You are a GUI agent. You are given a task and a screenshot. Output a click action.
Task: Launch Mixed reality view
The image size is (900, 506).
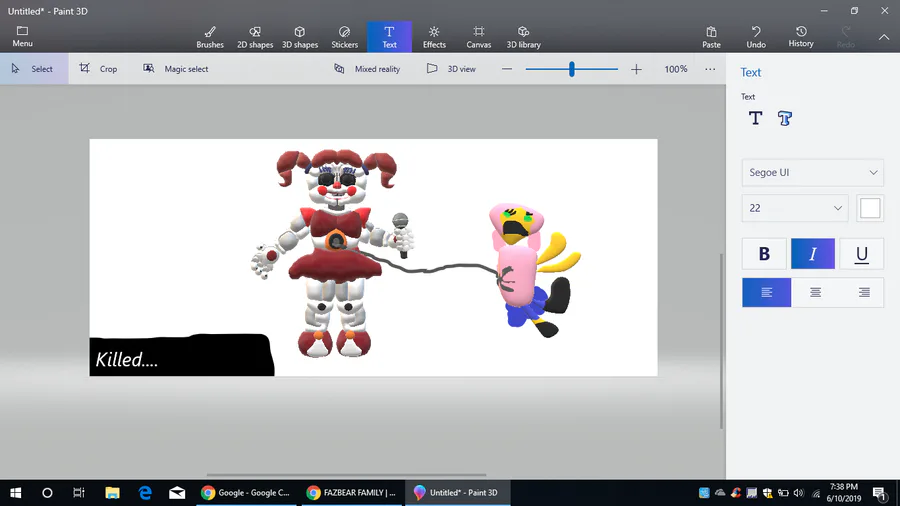[x=367, y=69]
